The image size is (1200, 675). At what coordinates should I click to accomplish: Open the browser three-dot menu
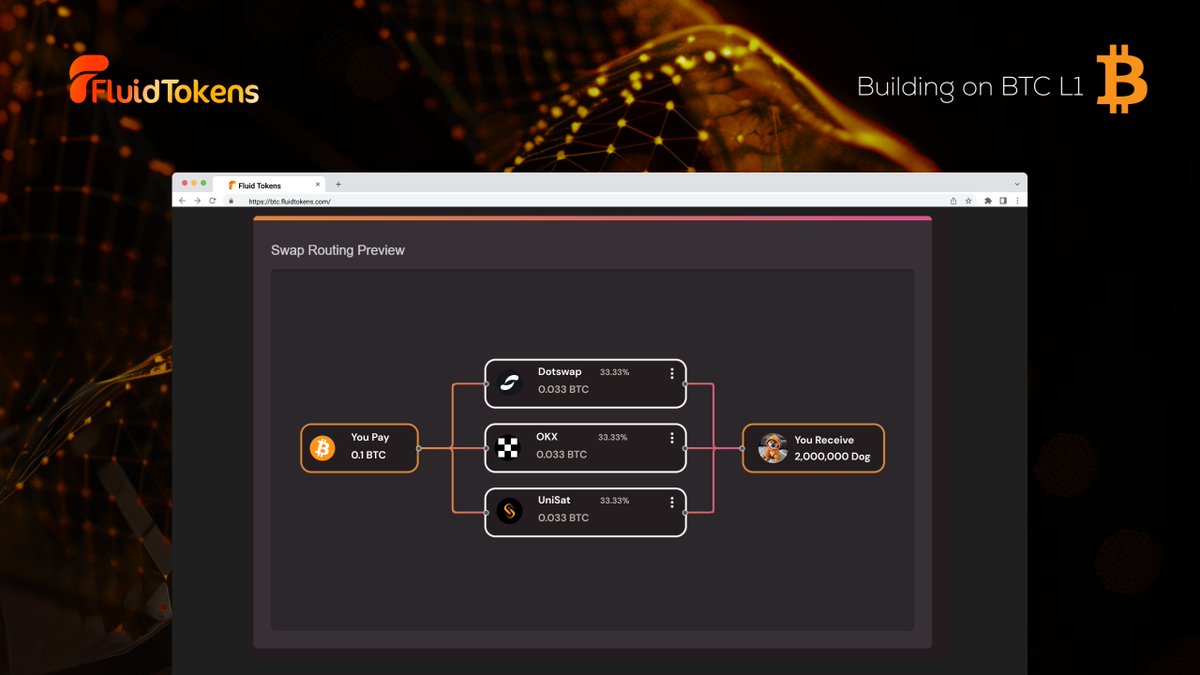point(1017,201)
